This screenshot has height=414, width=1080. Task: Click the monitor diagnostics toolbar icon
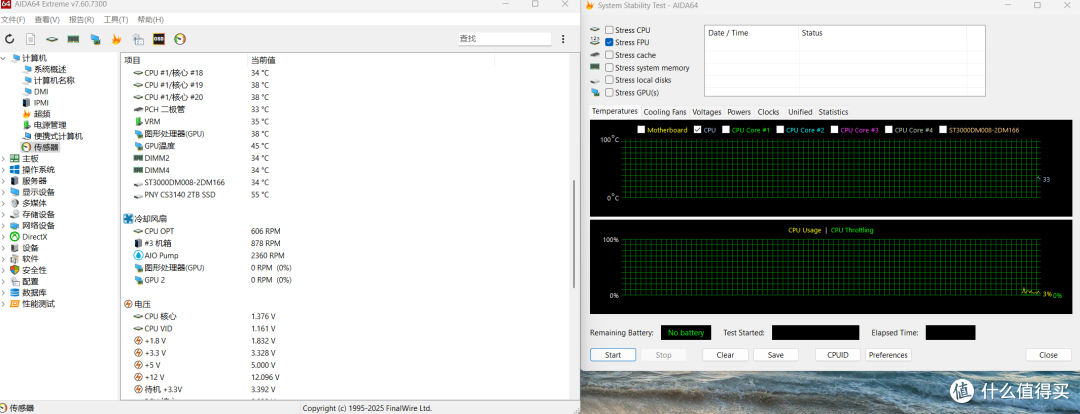(95, 39)
